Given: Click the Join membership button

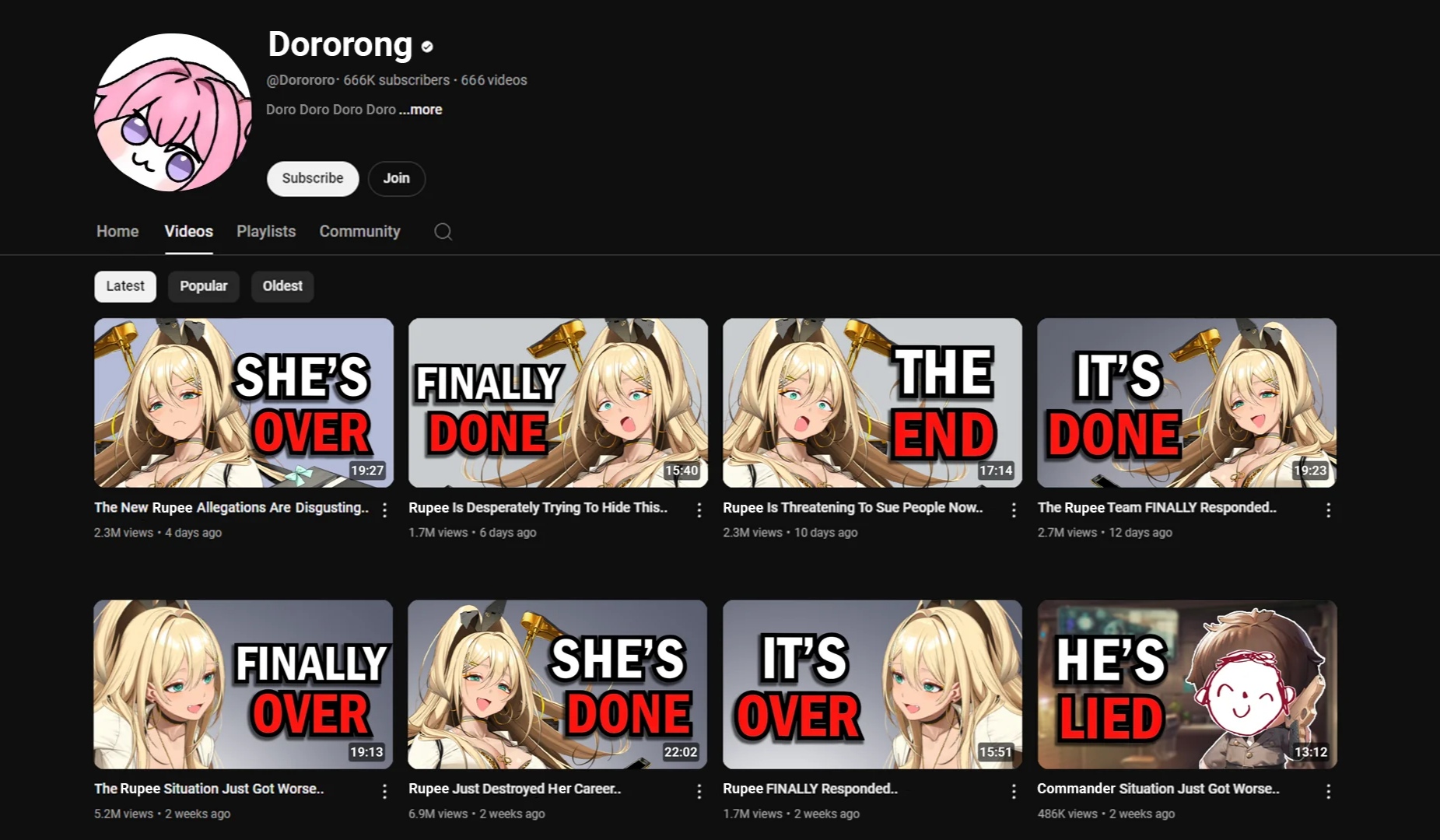Looking at the screenshot, I should pyautogui.click(x=396, y=179).
